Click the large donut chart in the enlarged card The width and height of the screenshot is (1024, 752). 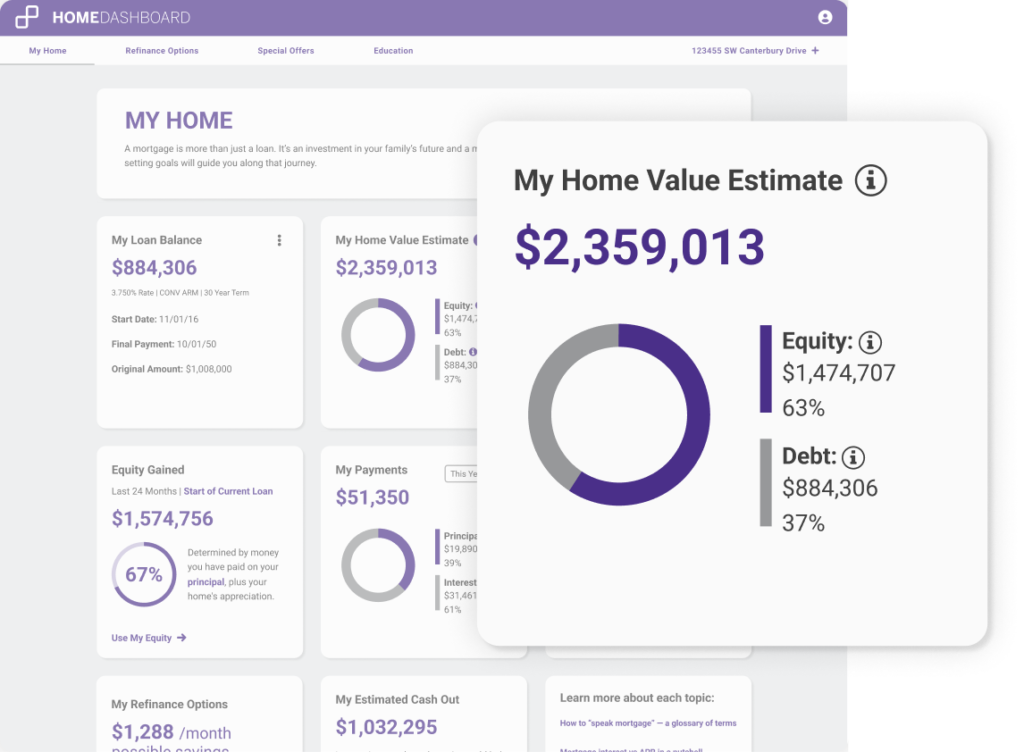tap(619, 415)
